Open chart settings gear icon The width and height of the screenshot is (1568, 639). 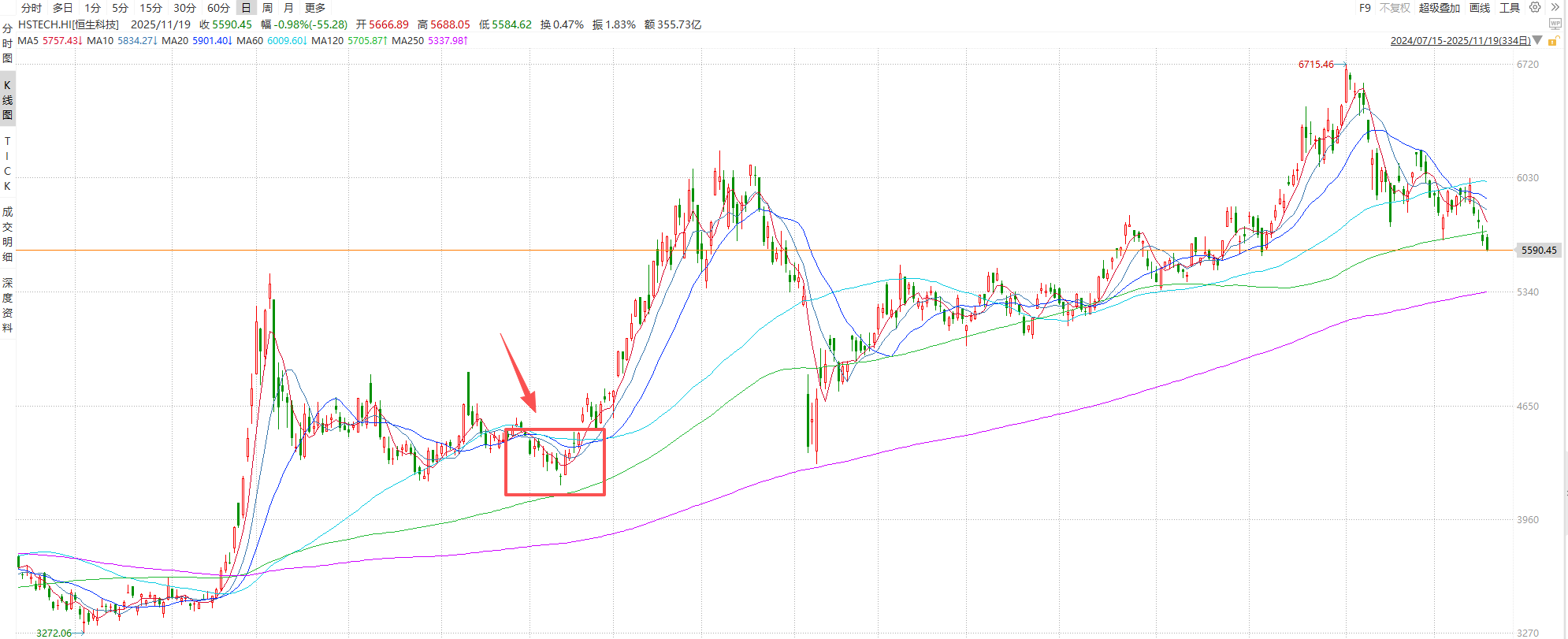pos(1535,7)
